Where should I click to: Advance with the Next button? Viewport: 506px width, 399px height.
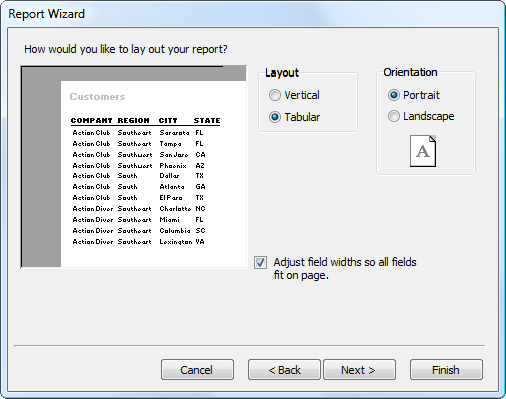pos(359,370)
